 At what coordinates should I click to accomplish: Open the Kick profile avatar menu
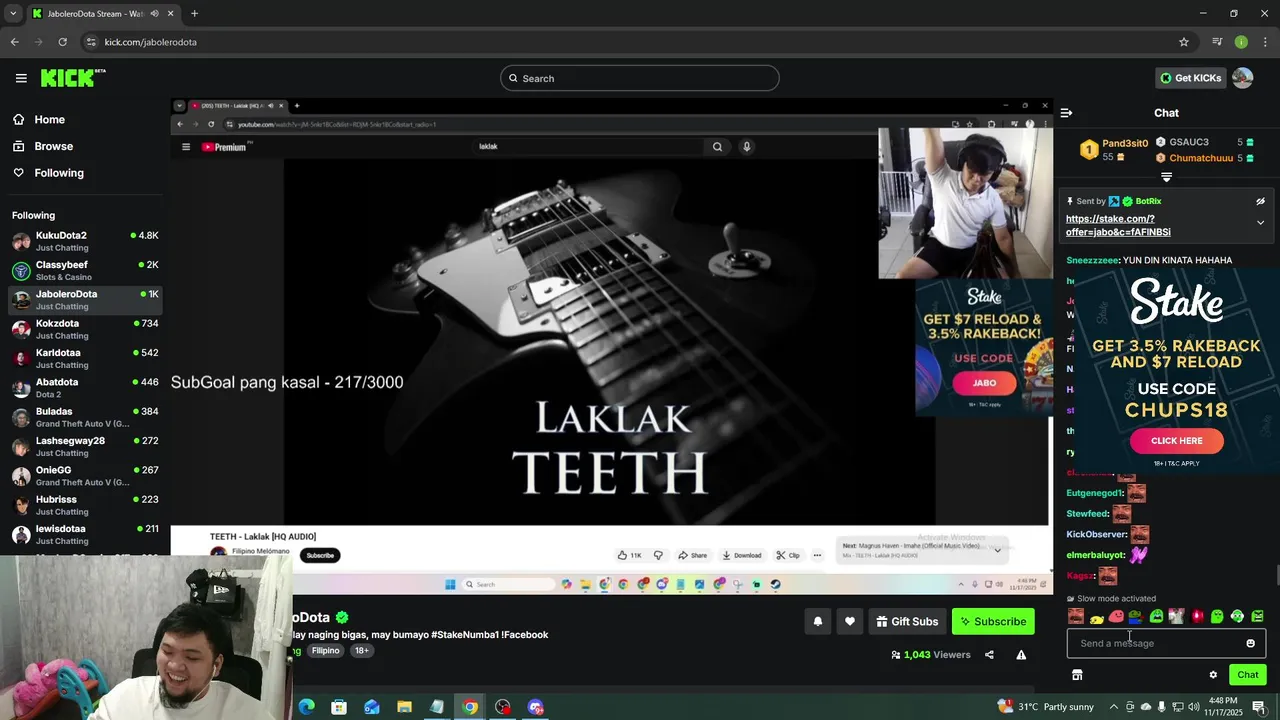pyautogui.click(x=1243, y=78)
